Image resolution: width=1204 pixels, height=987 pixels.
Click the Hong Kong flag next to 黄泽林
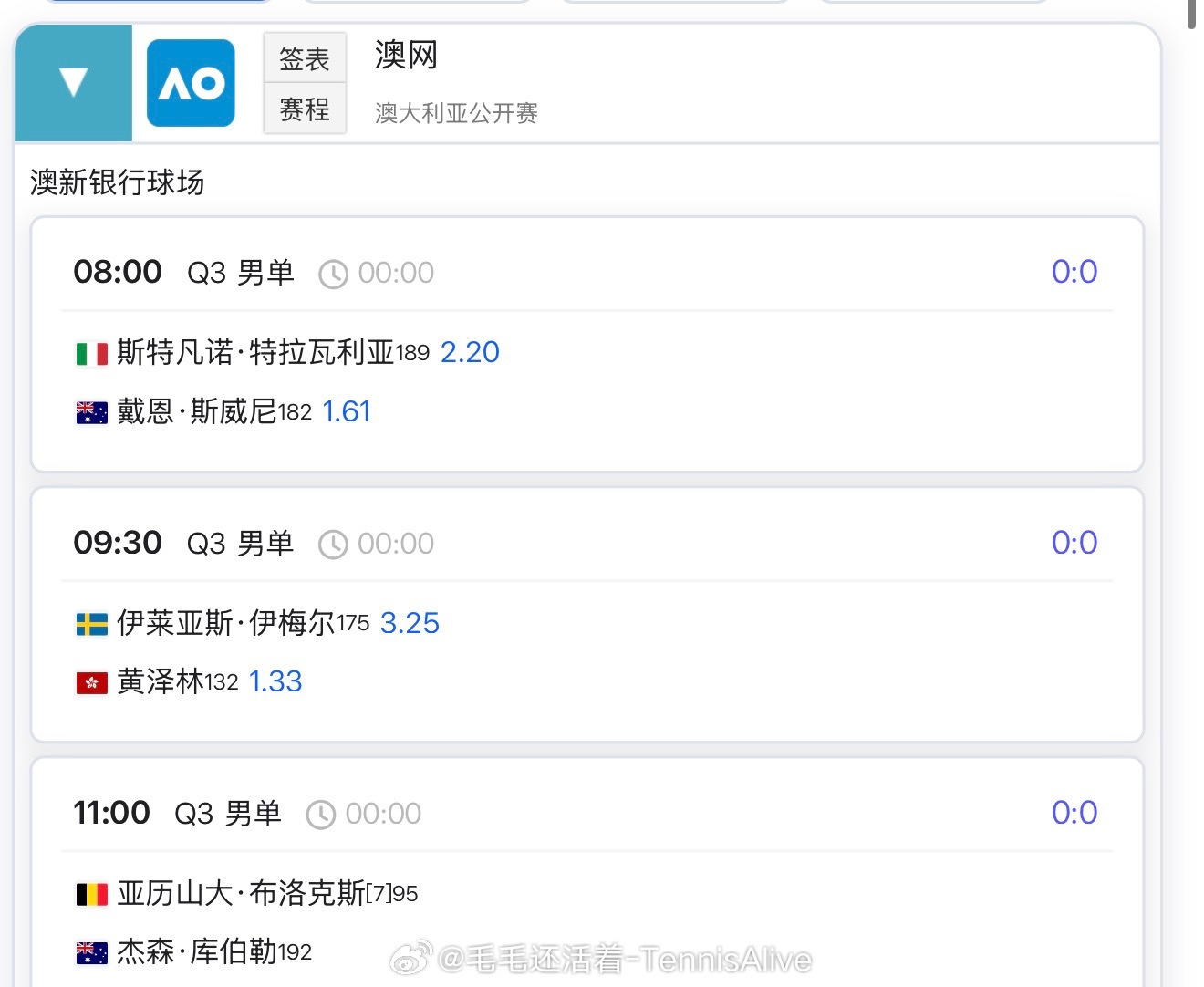(x=90, y=681)
